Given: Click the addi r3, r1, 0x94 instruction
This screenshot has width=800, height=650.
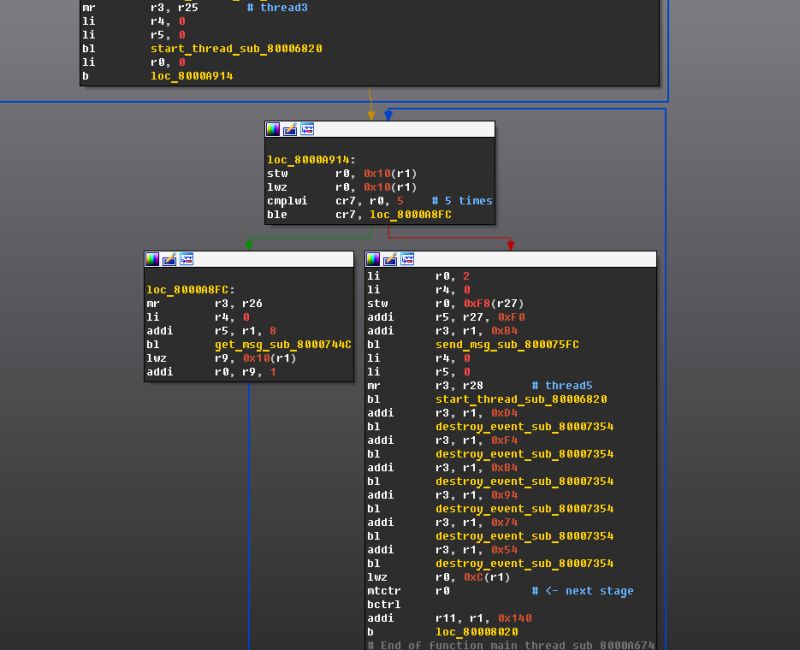Looking at the screenshot, I should (x=442, y=495).
